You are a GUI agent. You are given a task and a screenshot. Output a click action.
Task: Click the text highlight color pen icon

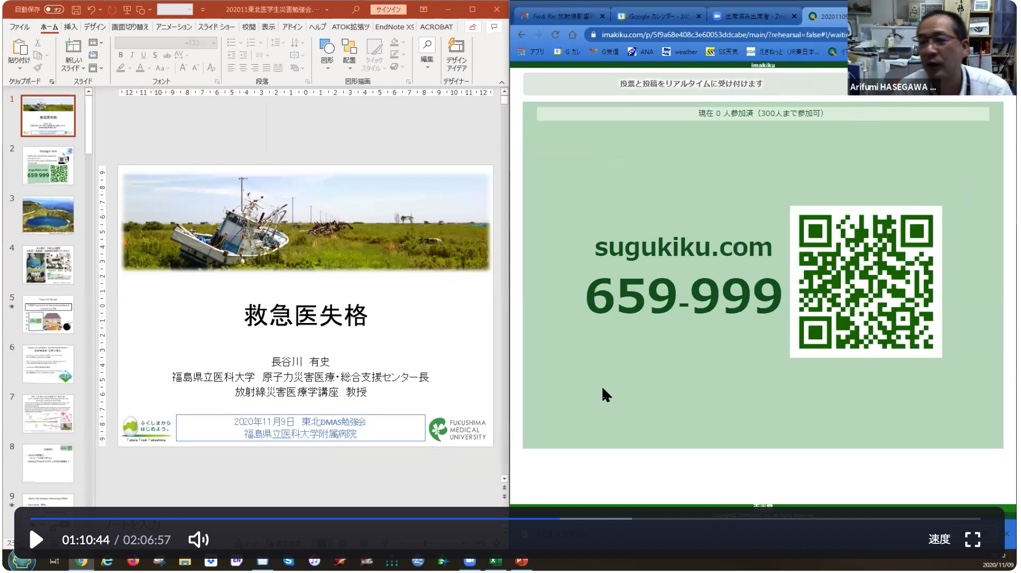121,68
